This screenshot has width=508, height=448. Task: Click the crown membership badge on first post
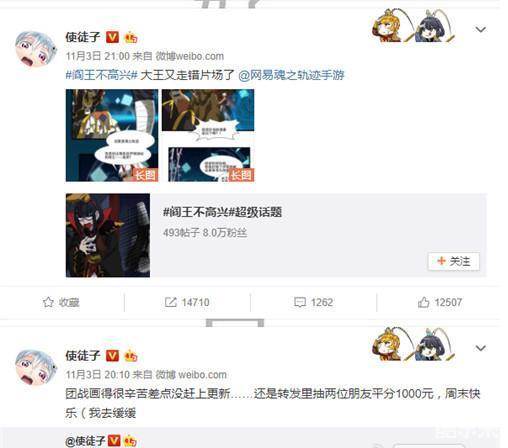coord(130,37)
